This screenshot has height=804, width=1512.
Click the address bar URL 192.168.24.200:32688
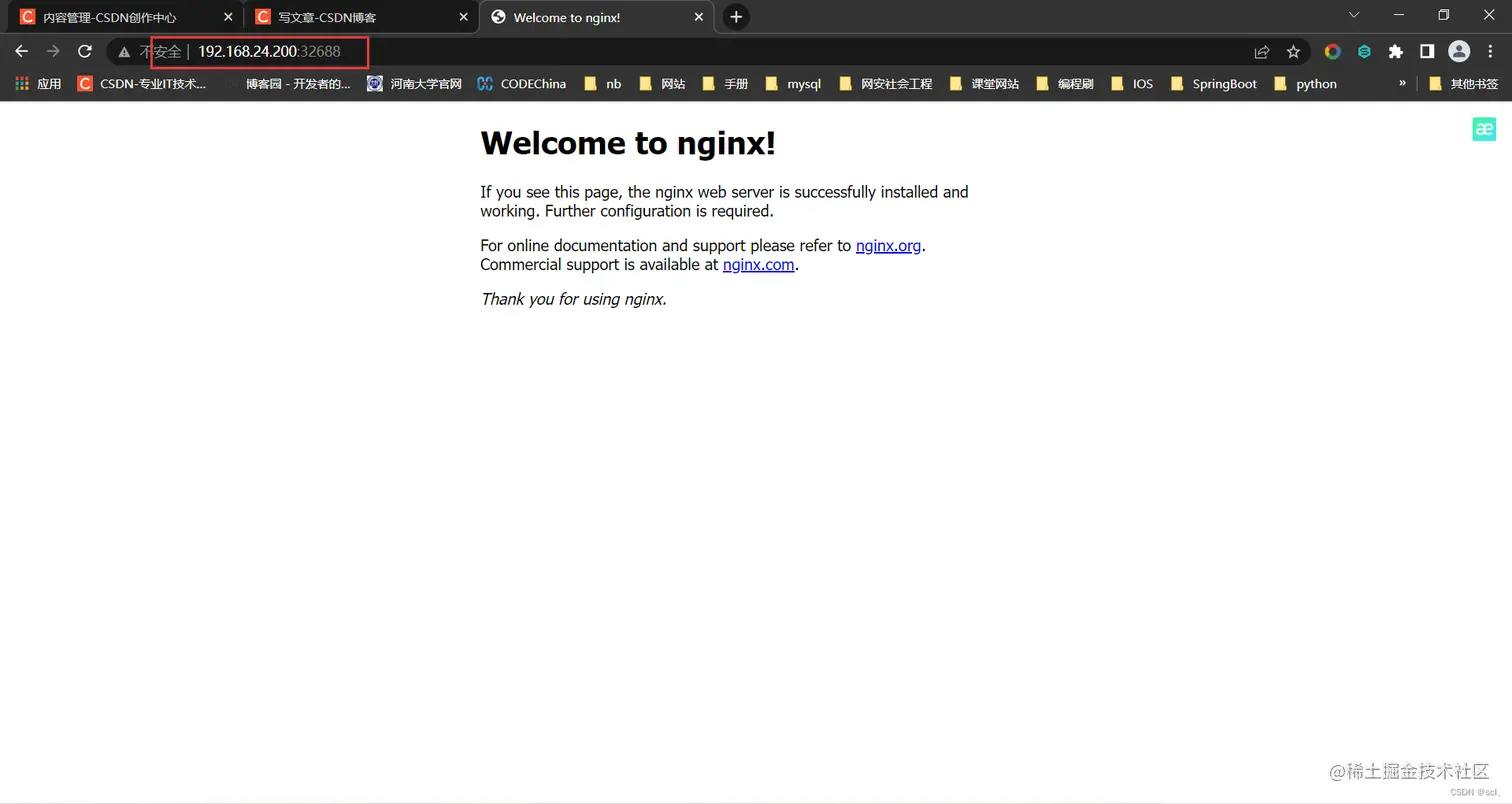[269, 51]
